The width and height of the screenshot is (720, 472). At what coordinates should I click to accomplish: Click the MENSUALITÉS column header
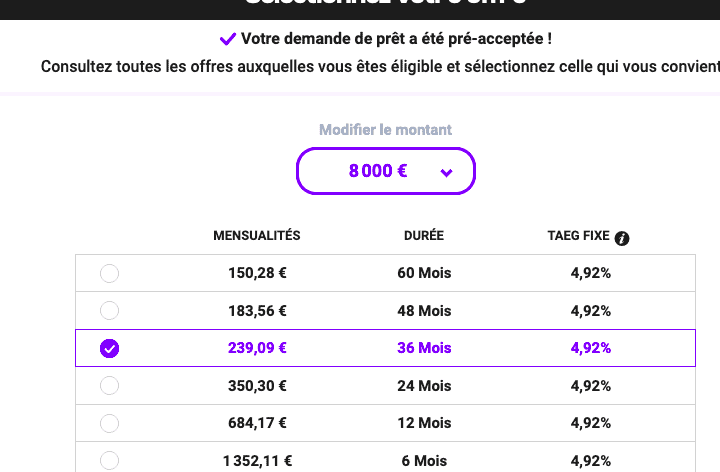click(257, 236)
